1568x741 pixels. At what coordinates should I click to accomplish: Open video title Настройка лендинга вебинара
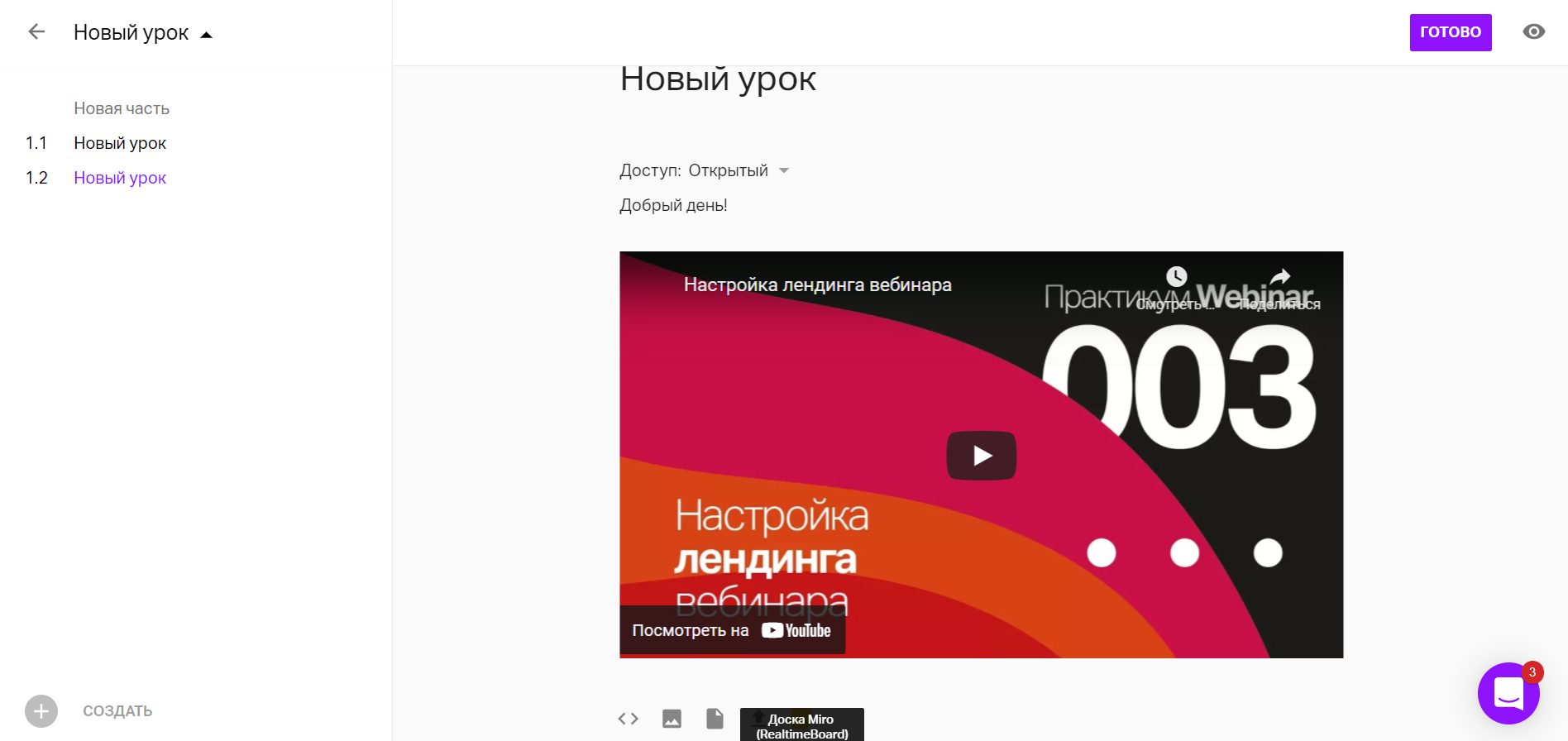pyautogui.click(x=817, y=284)
